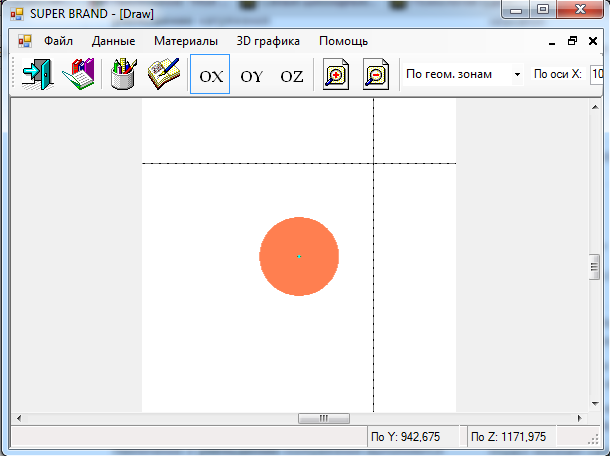This screenshot has width=610, height=456.
Task: Click the vertical scrollbar thumb
Action: click(x=594, y=267)
